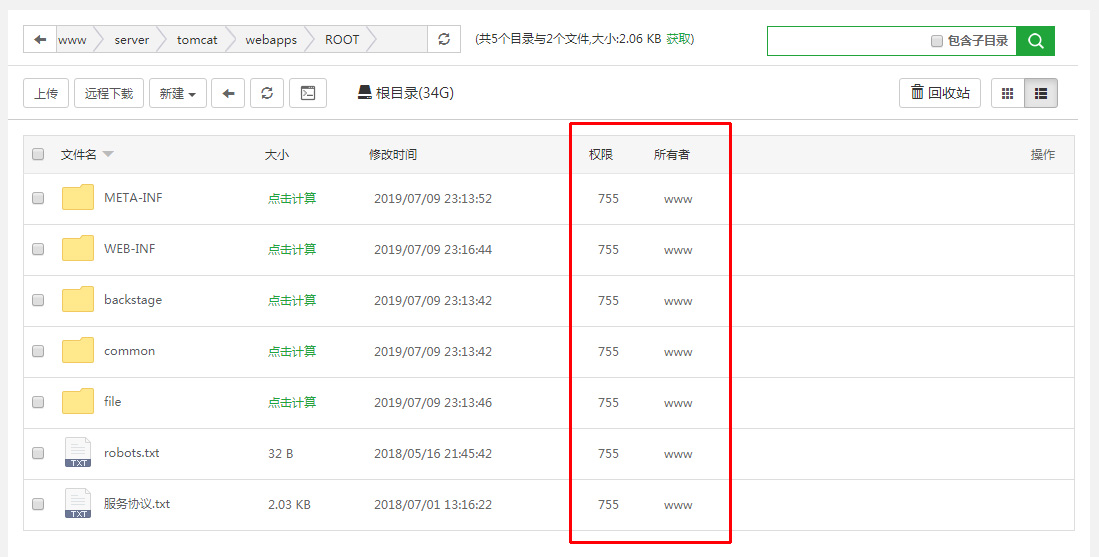Click the toolbar refresh icon beside 新建
1099x557 pixels.
click(x=267, y=93)
